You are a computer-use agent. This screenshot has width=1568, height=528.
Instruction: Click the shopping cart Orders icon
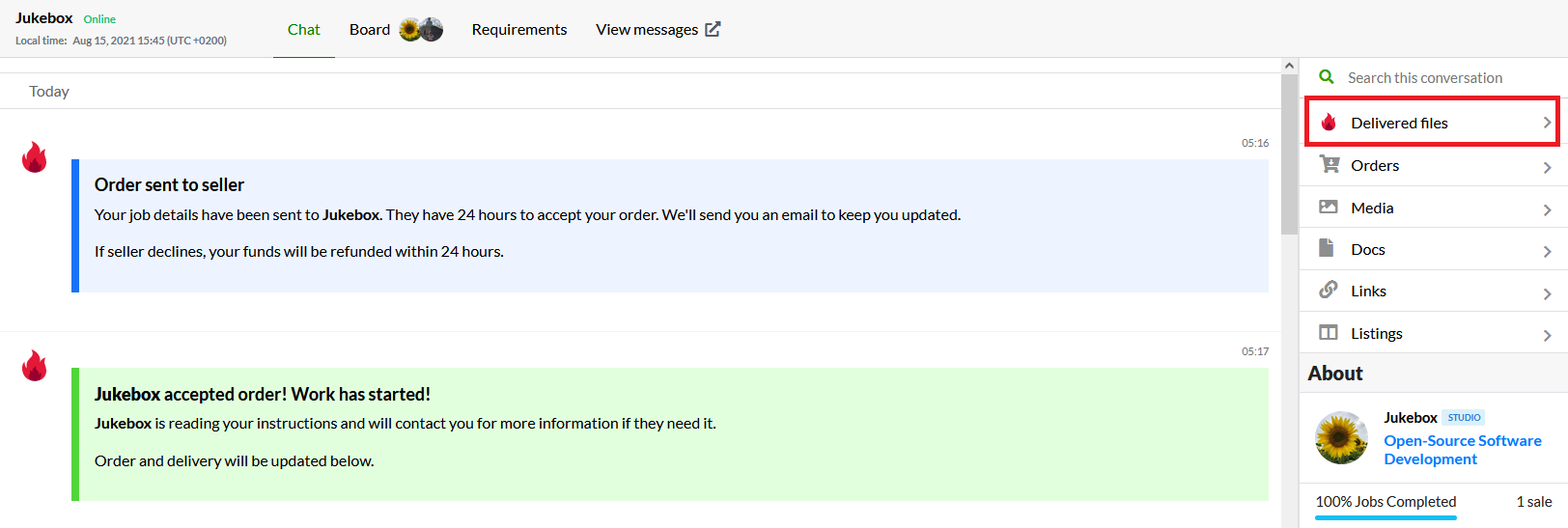1330,164
